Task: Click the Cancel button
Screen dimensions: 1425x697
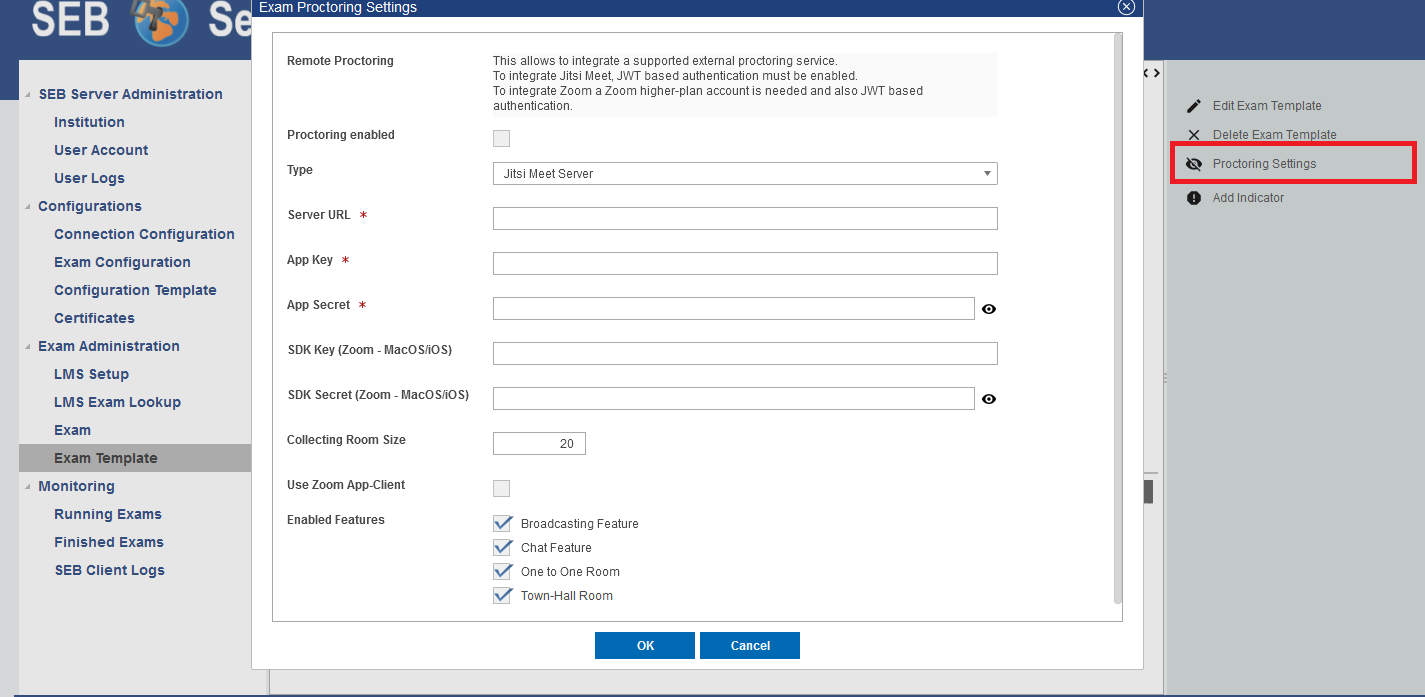Action: click(749, 645)
